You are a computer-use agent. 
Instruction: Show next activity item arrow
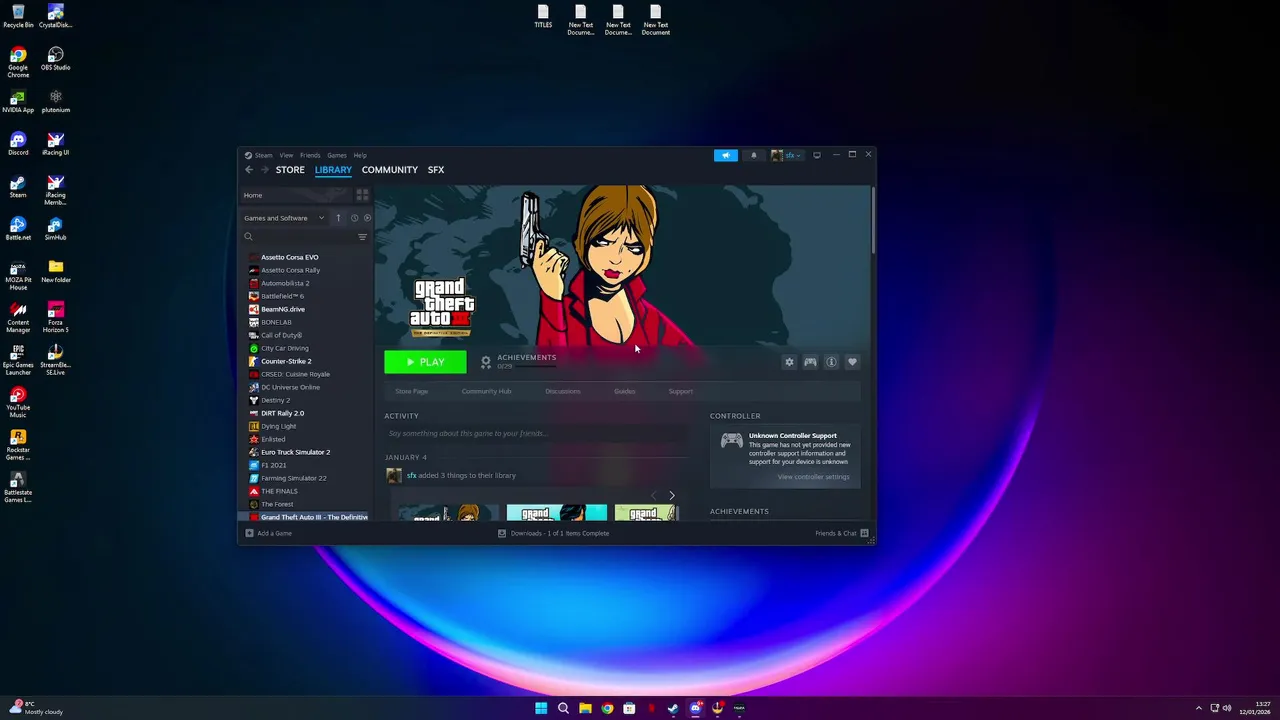672,496
